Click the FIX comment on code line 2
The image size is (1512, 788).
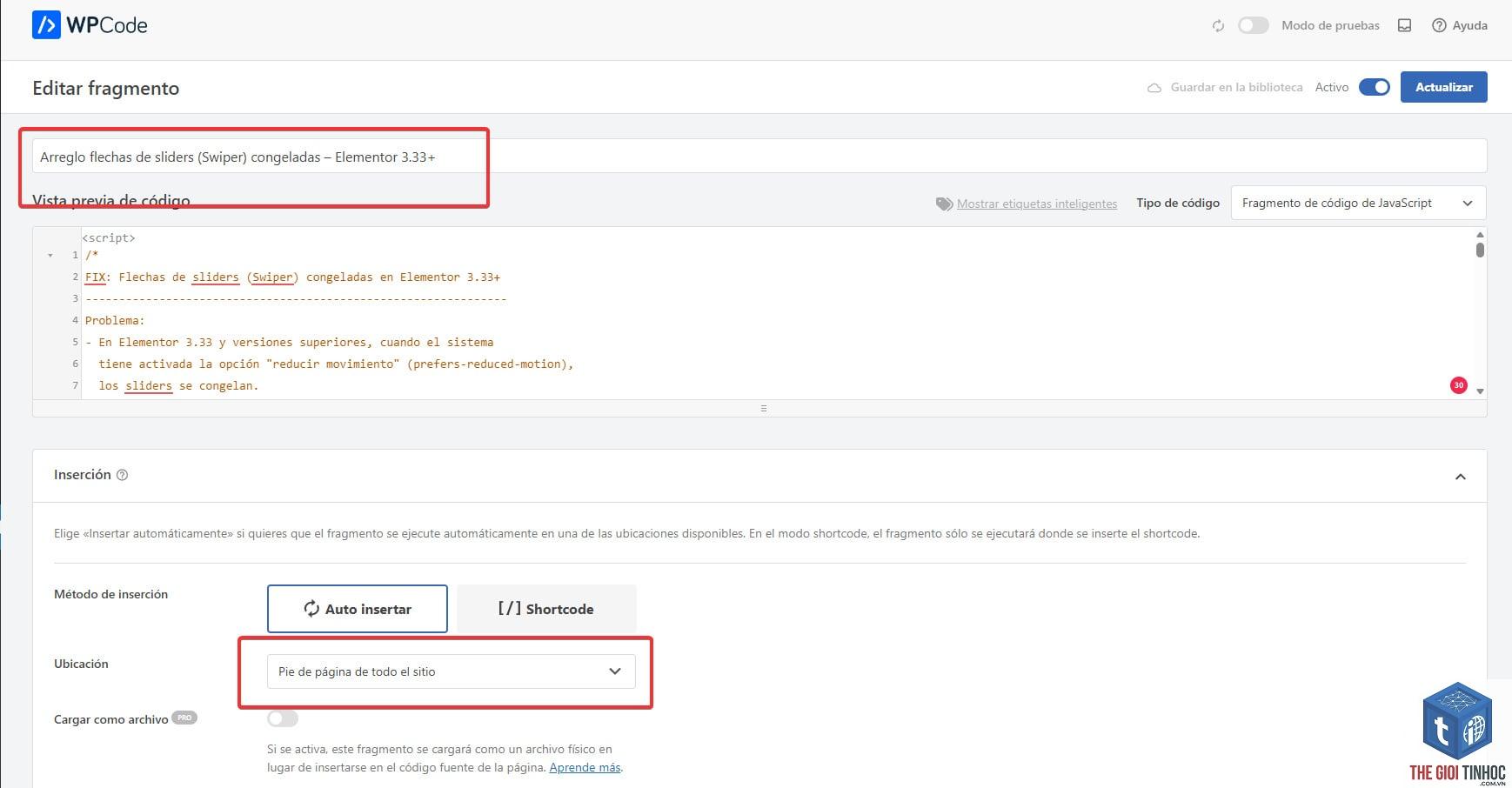(292, 277)
